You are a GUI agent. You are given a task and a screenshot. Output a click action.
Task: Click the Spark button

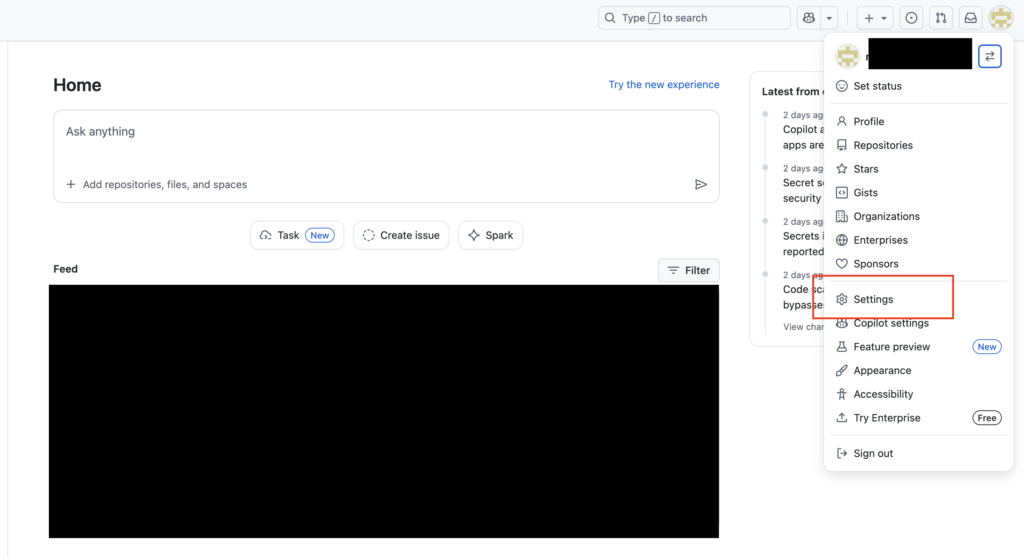click(490, 235)
